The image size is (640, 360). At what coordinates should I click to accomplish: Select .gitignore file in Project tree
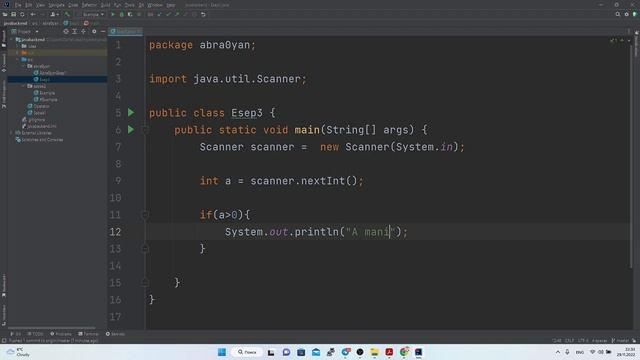33,120
